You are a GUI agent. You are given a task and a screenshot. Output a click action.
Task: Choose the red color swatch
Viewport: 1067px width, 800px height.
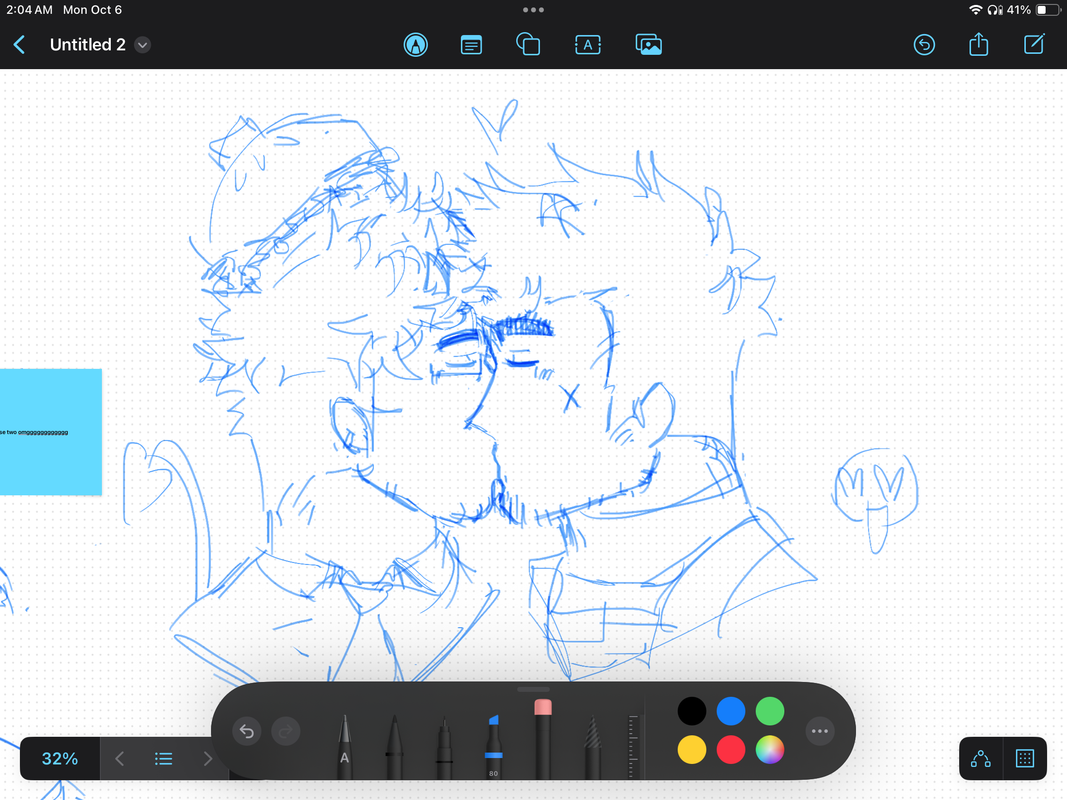[x=731, y=750]
